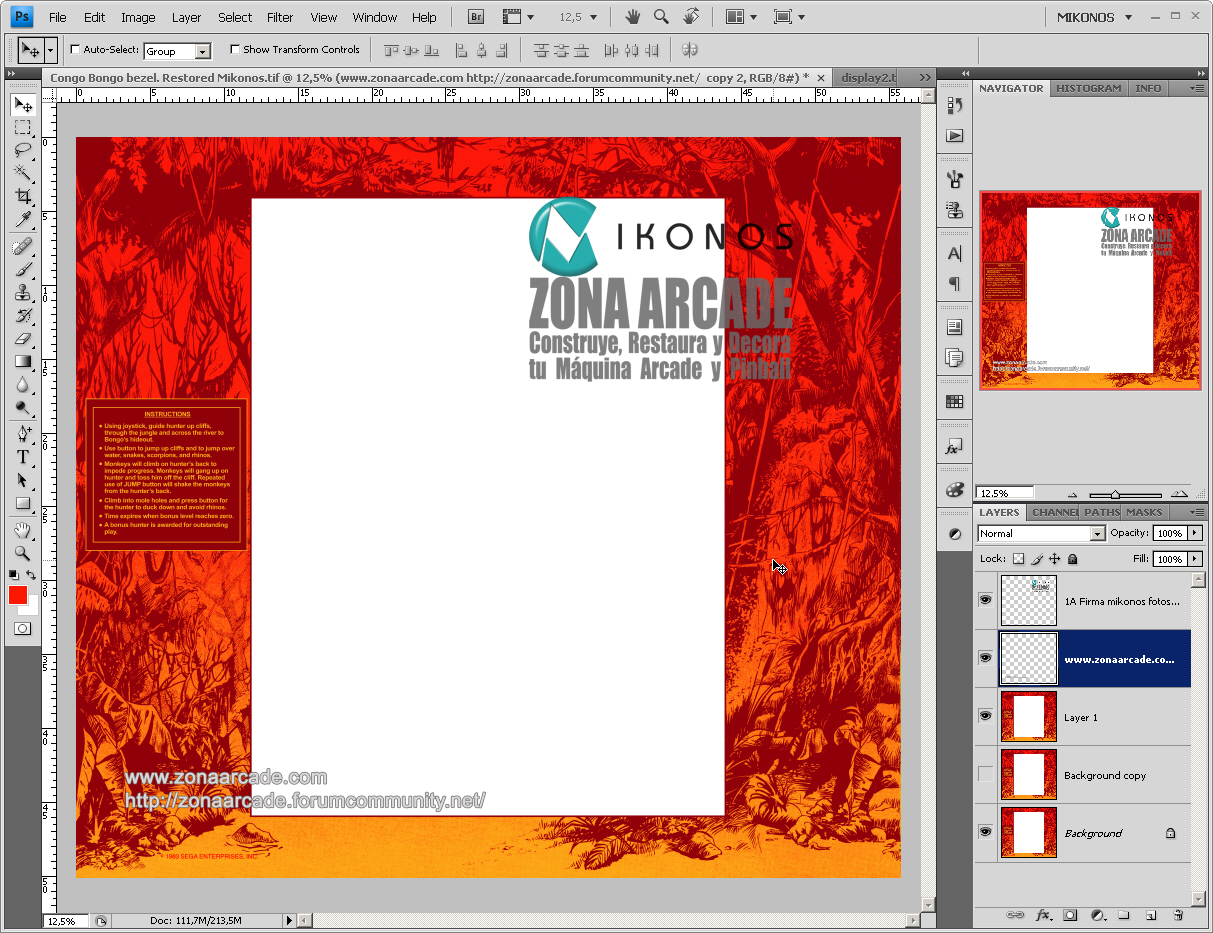
Task: Switch to the Channels tab
Action: (1054, 512)
